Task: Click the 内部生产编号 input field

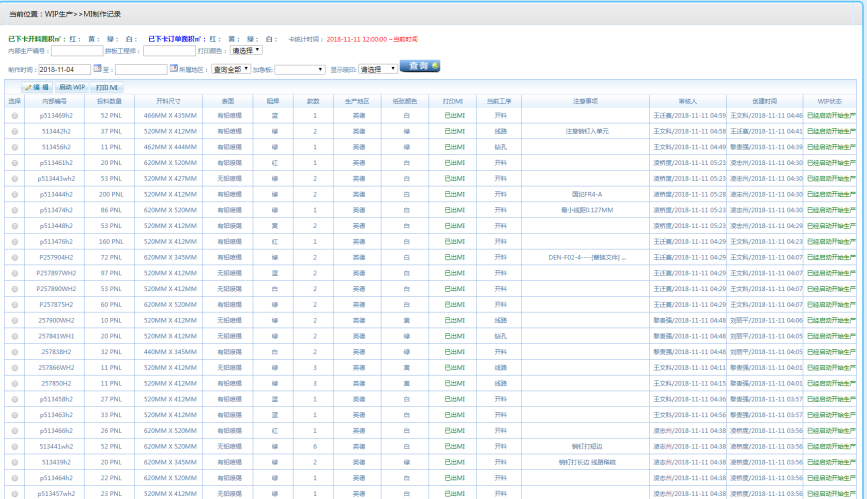Action: 77,50
